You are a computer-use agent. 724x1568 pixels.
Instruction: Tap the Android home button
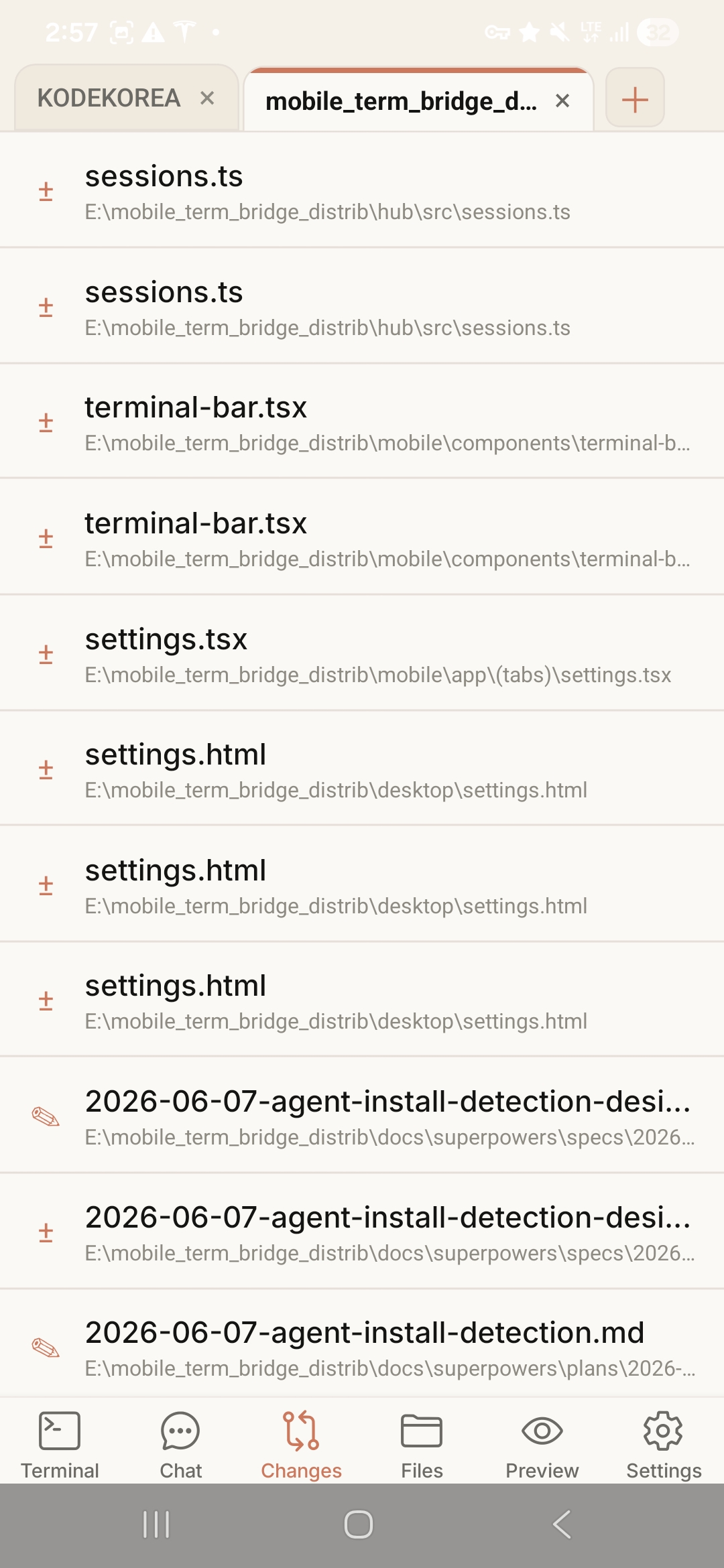pos(359,1524)
